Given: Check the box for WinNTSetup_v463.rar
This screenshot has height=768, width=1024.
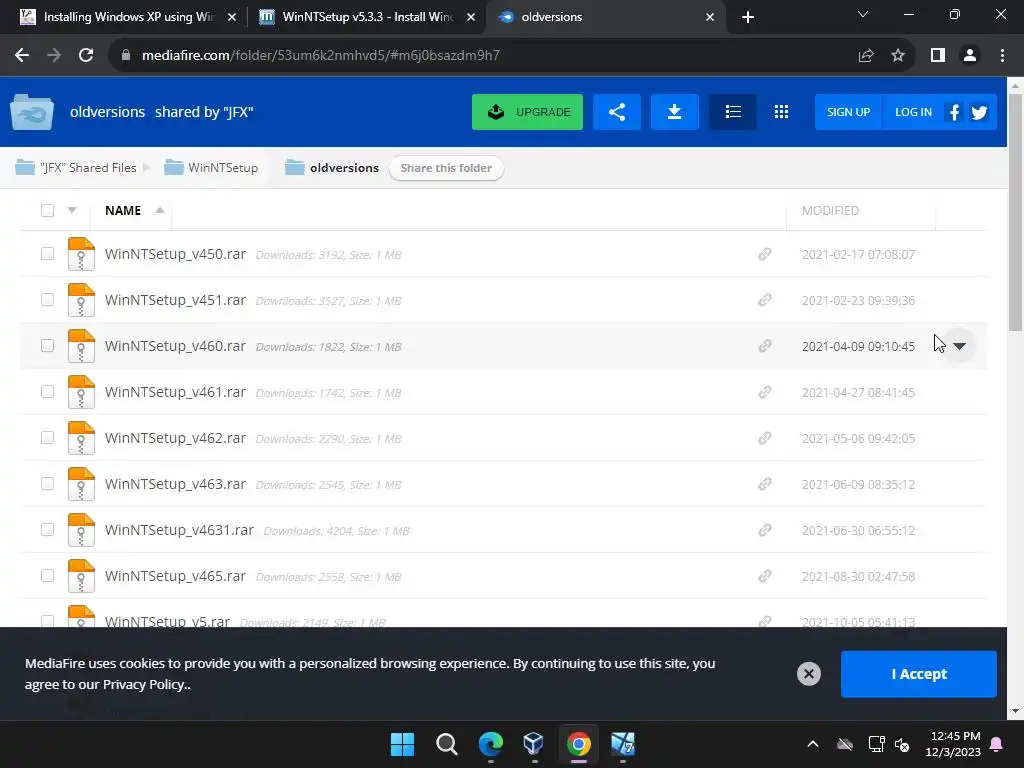Looking at the screenshot, I should (47, 483).
